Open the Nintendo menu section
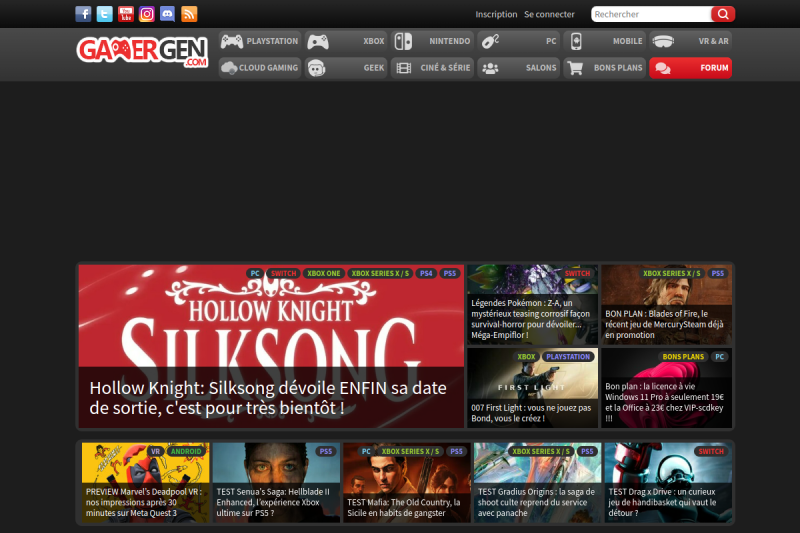The image size is (800, 533). click(x=432, y=41)
